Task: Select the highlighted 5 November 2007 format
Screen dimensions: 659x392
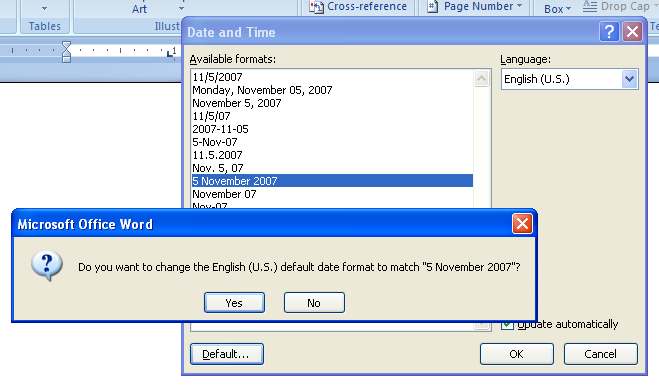Action: pyautogui.click(x=332, y=181)
